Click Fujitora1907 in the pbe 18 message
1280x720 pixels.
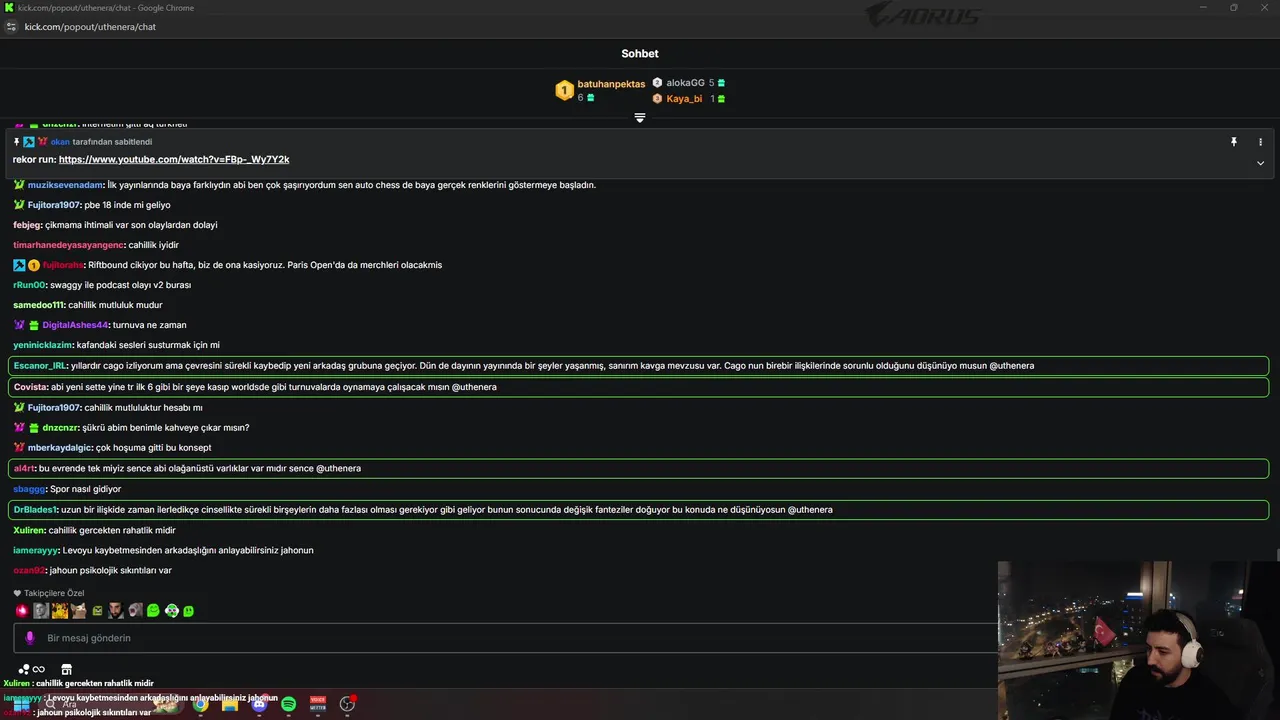tap(54, 205)
